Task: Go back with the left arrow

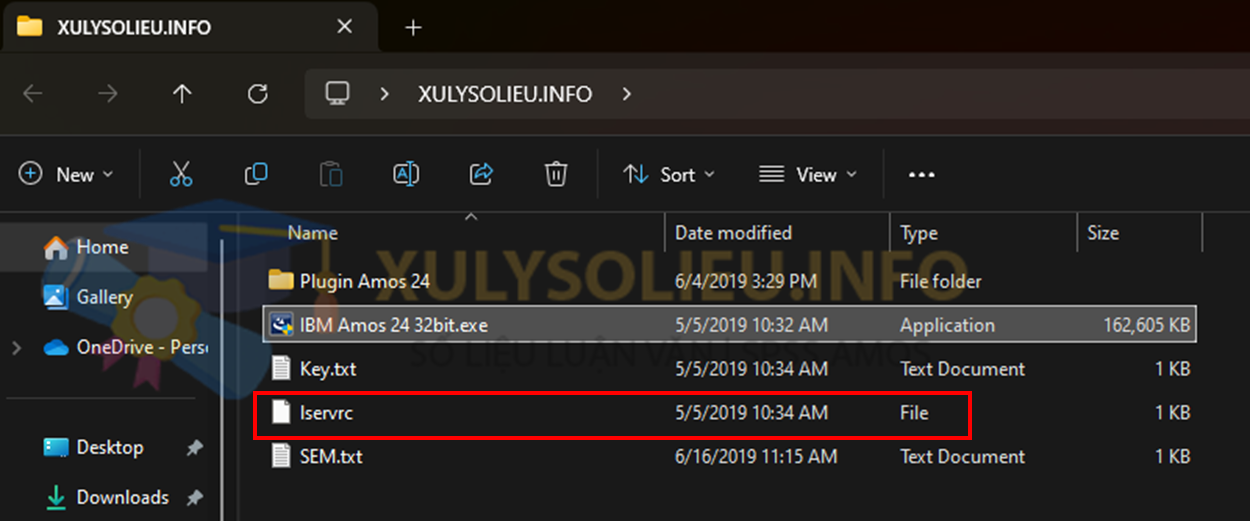Action: (33, 94)
